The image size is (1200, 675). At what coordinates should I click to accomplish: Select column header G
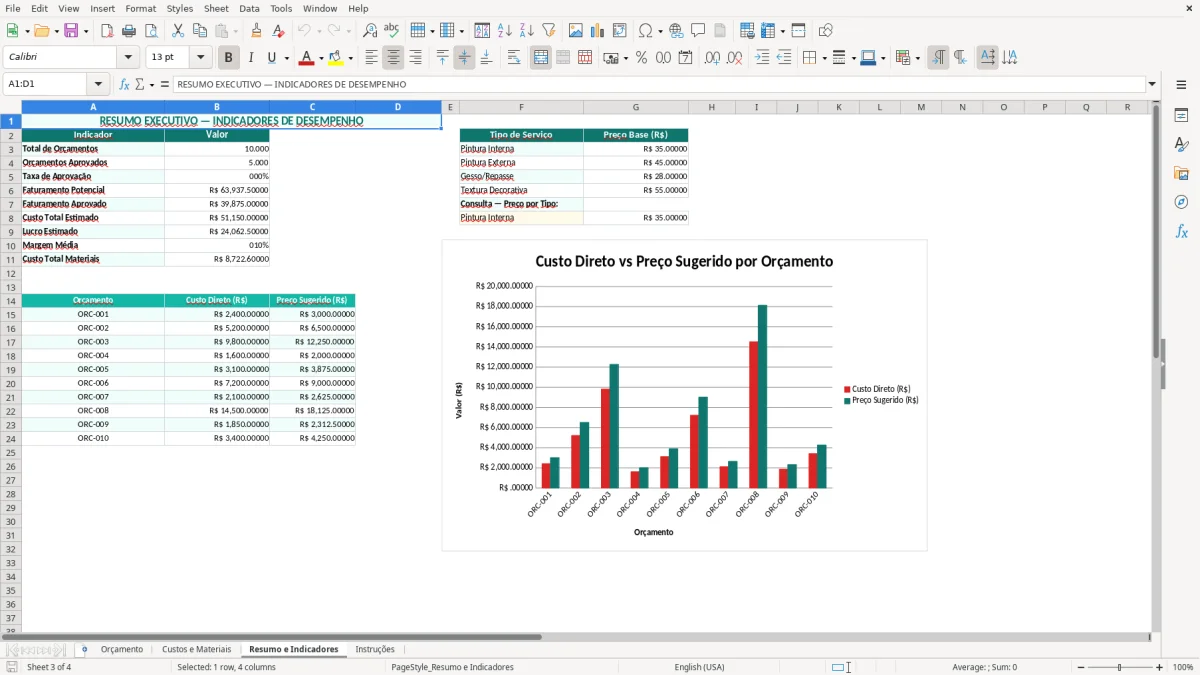click(636, 107)
